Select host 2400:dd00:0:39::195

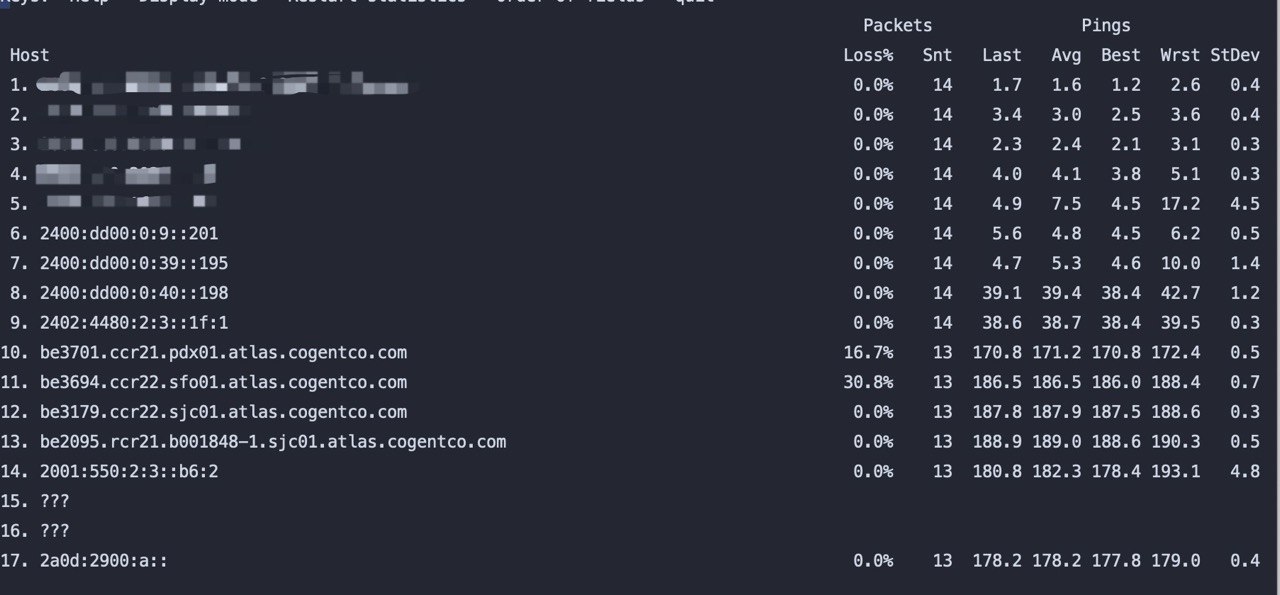[x=134, y=263]
